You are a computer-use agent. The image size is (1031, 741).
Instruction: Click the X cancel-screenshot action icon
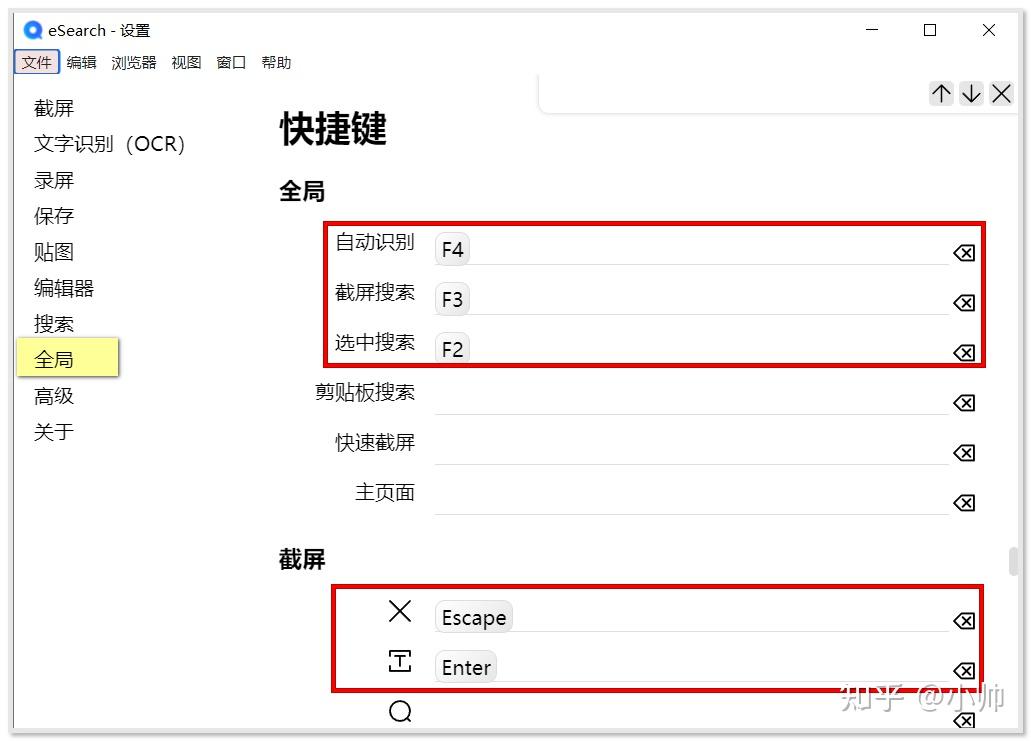pos(400,611)
